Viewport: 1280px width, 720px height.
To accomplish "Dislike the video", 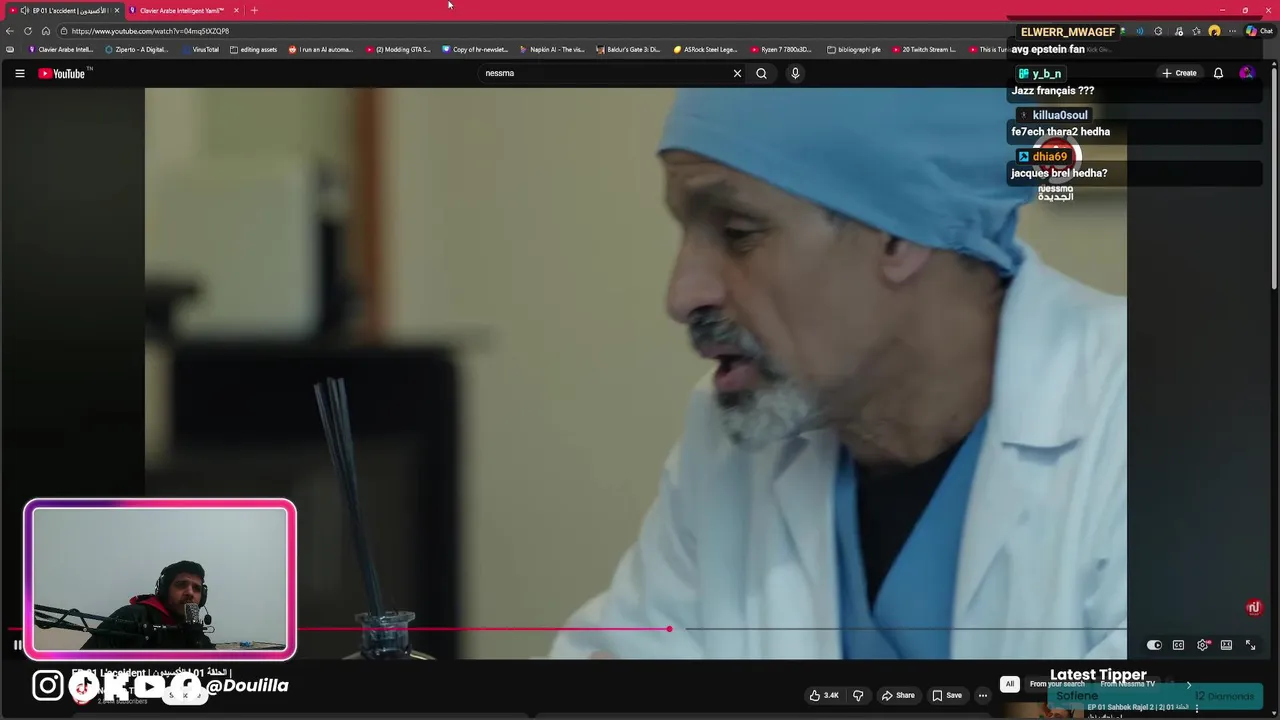I will click(x=858, y=696).
